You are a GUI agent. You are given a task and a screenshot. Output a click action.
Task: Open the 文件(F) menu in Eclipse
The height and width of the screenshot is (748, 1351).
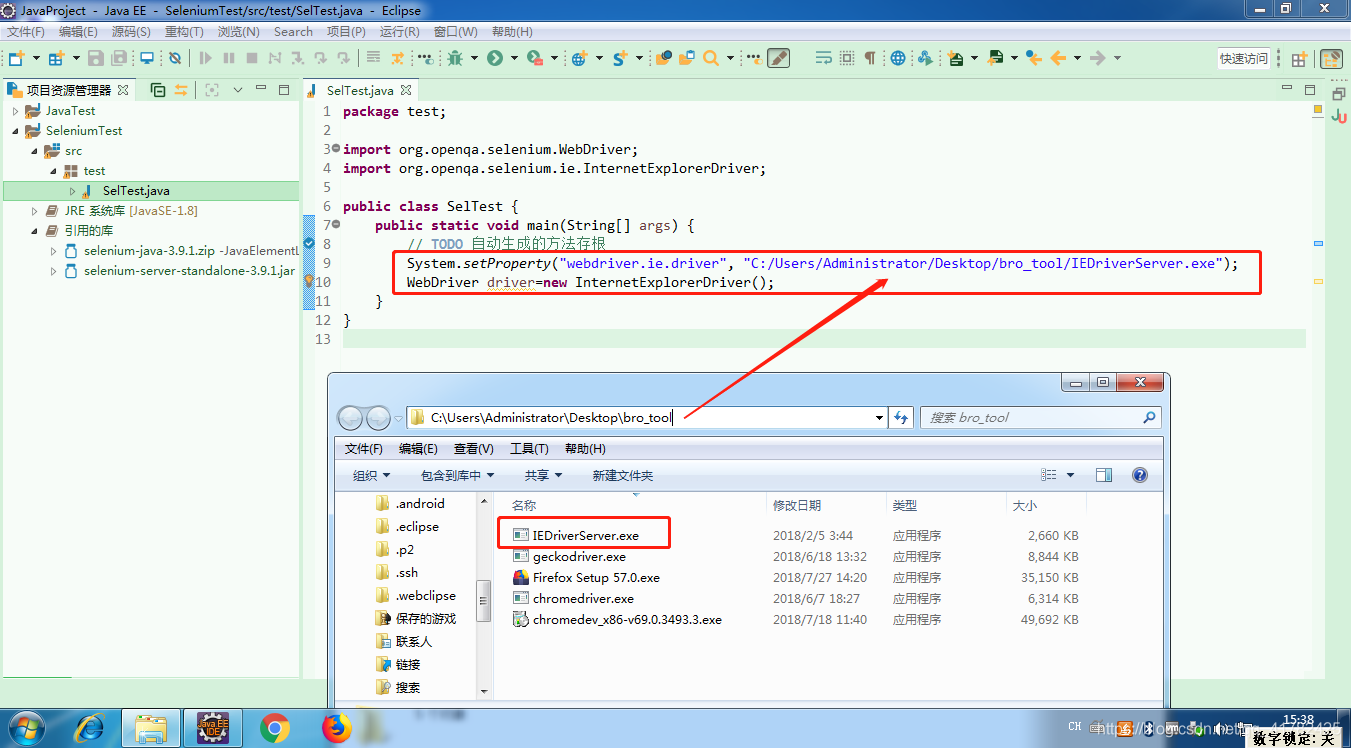click(26, 32)
